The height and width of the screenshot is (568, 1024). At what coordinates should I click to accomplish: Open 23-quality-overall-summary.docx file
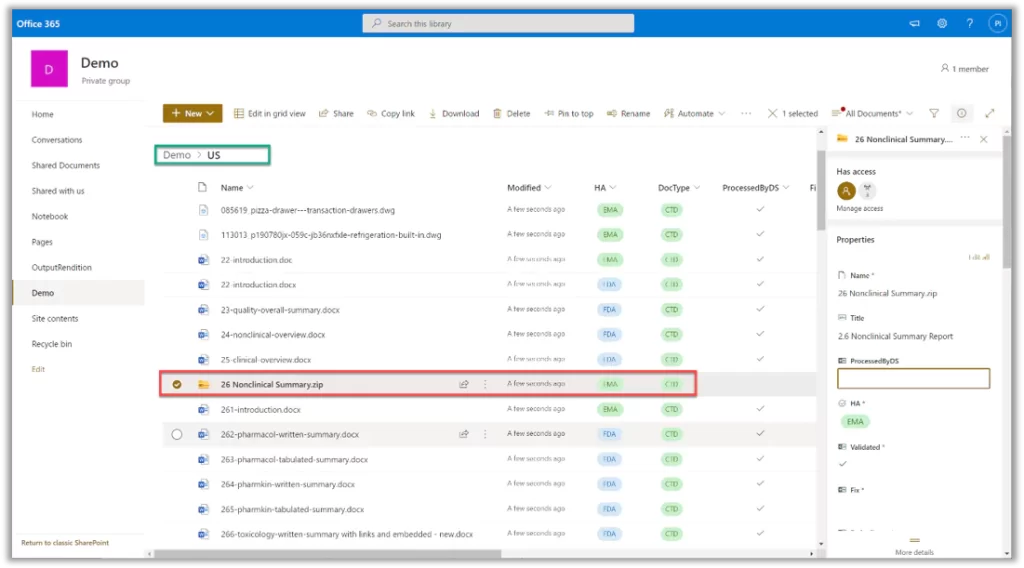(x=280, y=310)
